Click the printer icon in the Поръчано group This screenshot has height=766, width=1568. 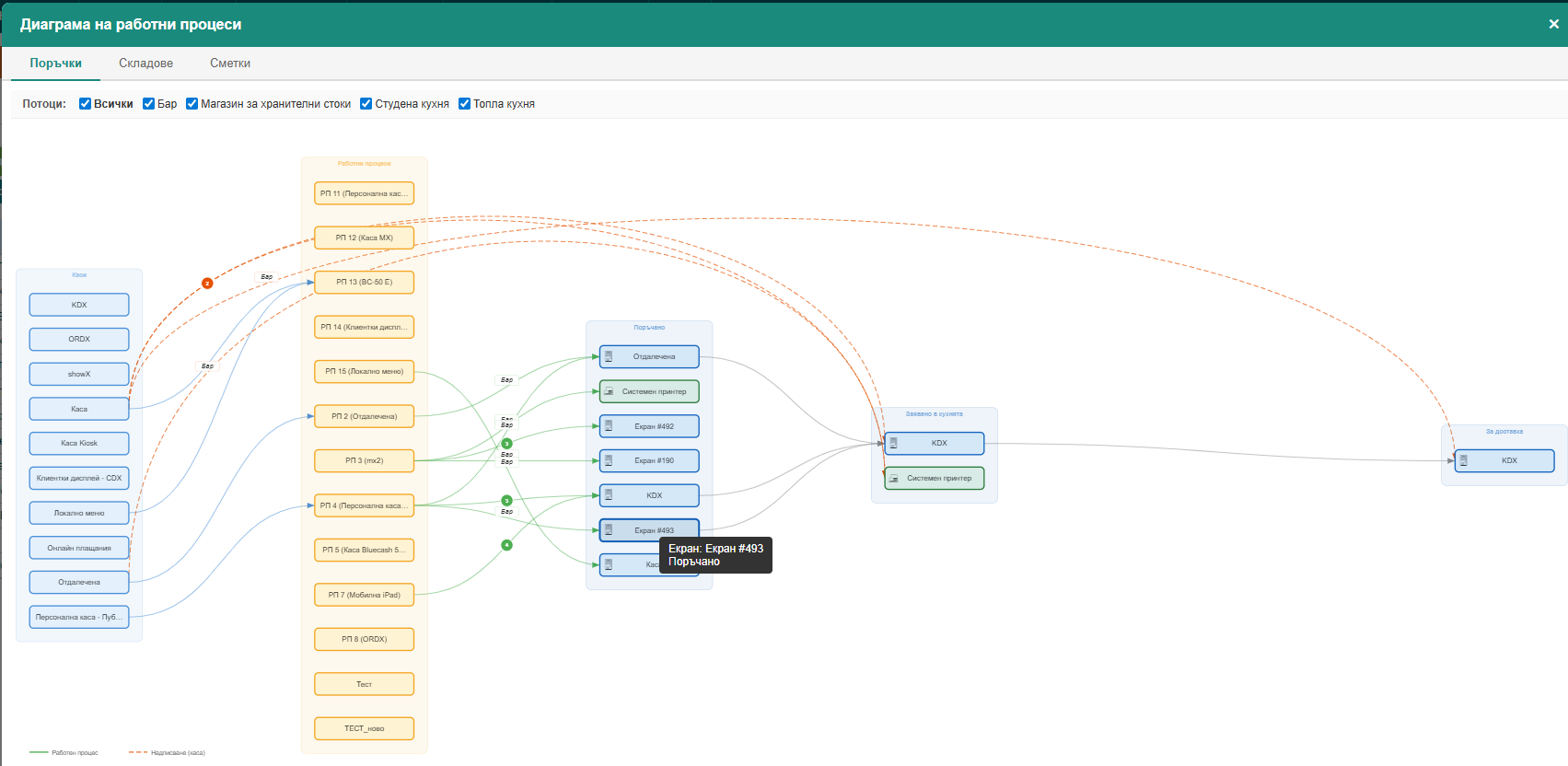point(609,391)
